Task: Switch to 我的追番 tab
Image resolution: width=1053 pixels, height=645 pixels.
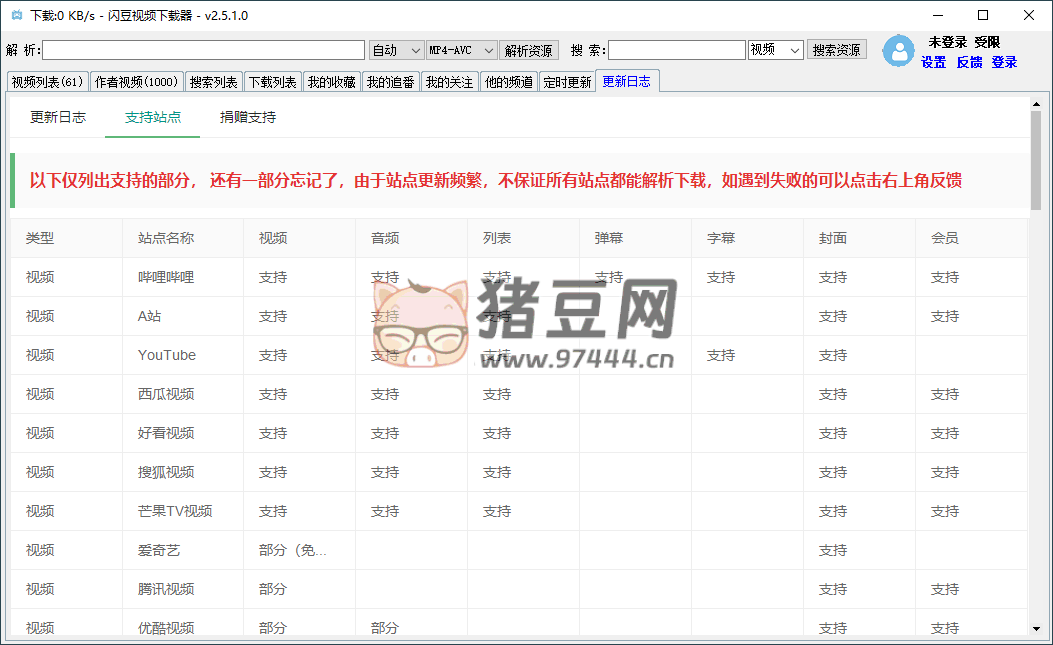Action: coord(391,82)
